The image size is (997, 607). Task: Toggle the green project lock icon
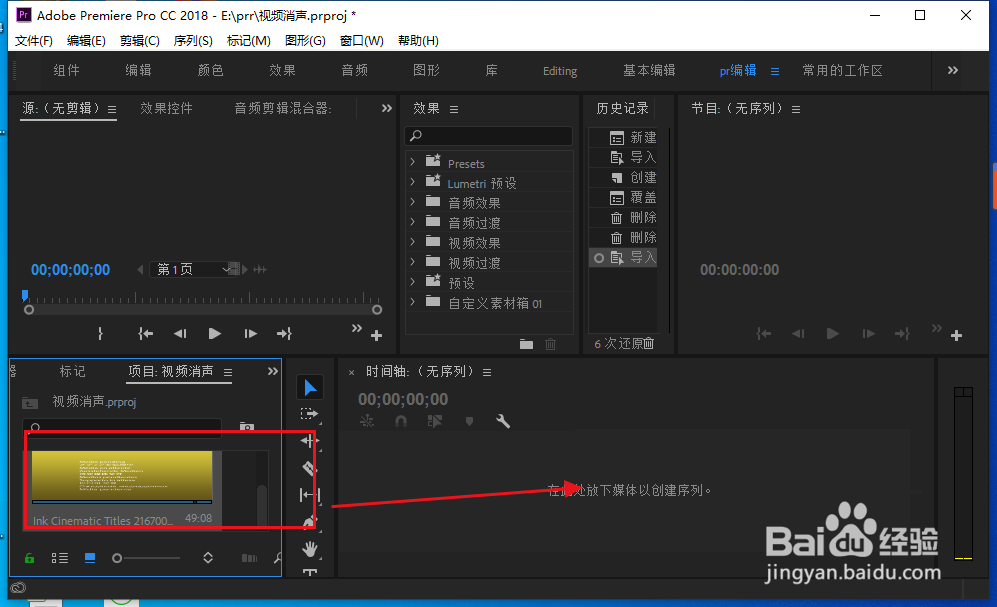click(29, 557)
